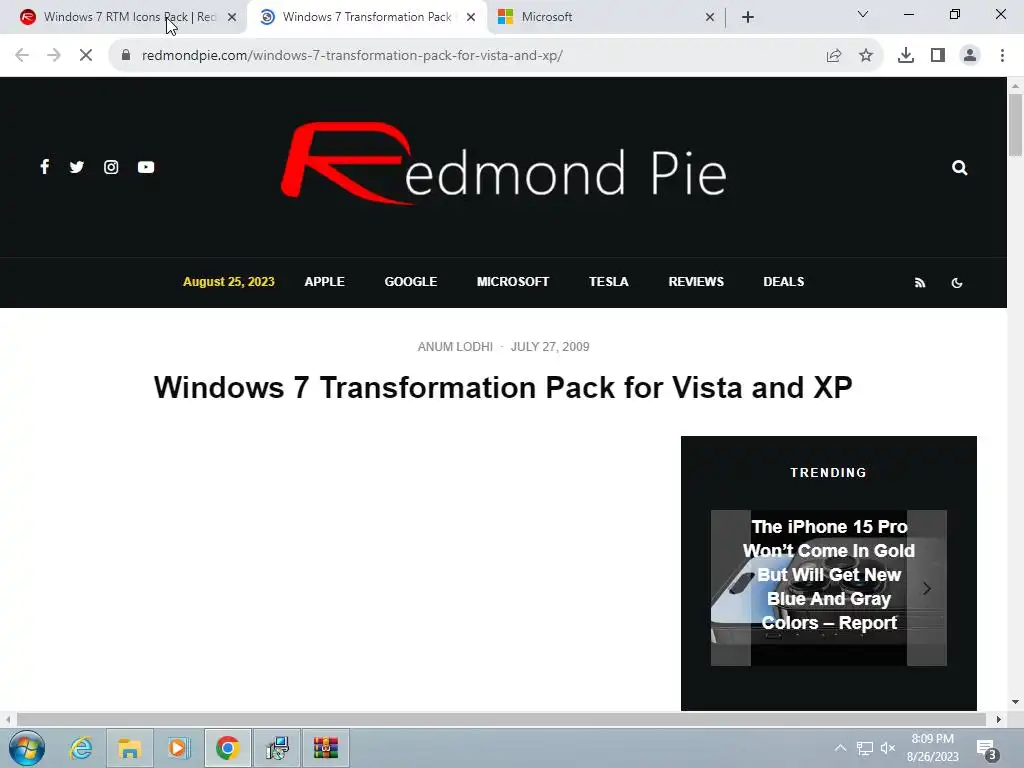Open Redmond Pie YouTube icon
This screenshot has height=768, width=1024.
point(146,167)
